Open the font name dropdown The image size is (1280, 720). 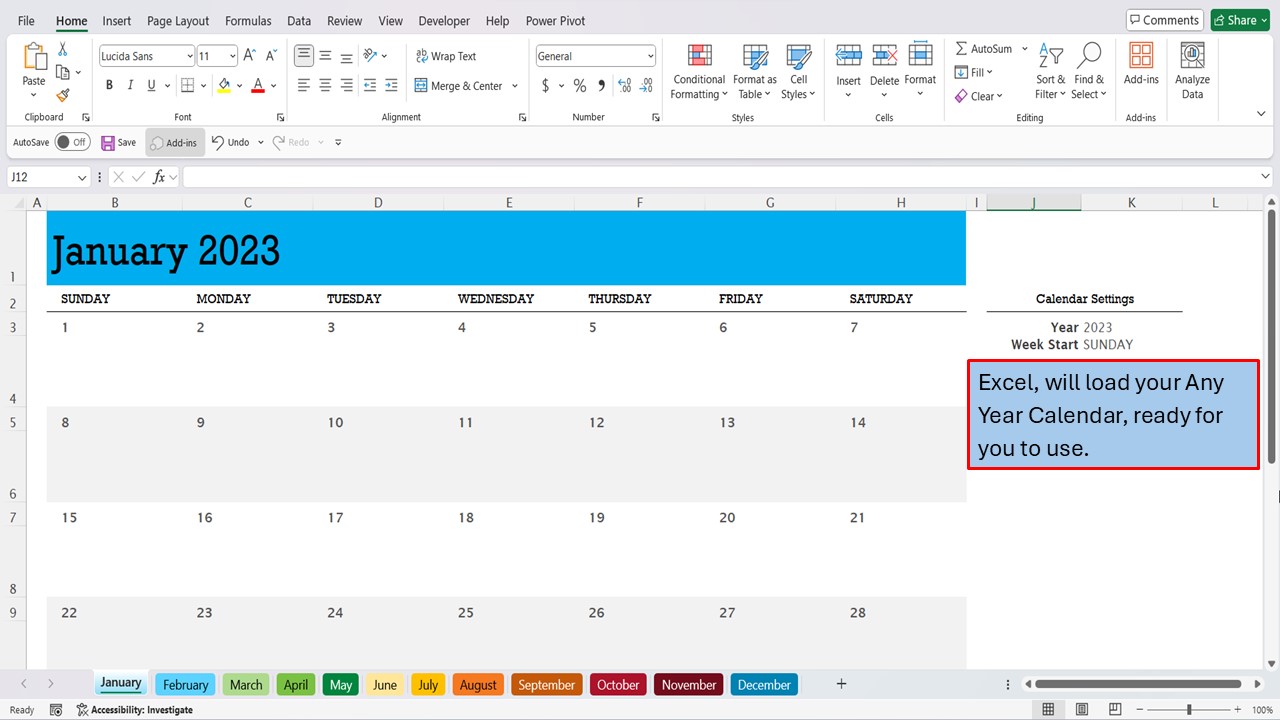click(x=189, y=55)
